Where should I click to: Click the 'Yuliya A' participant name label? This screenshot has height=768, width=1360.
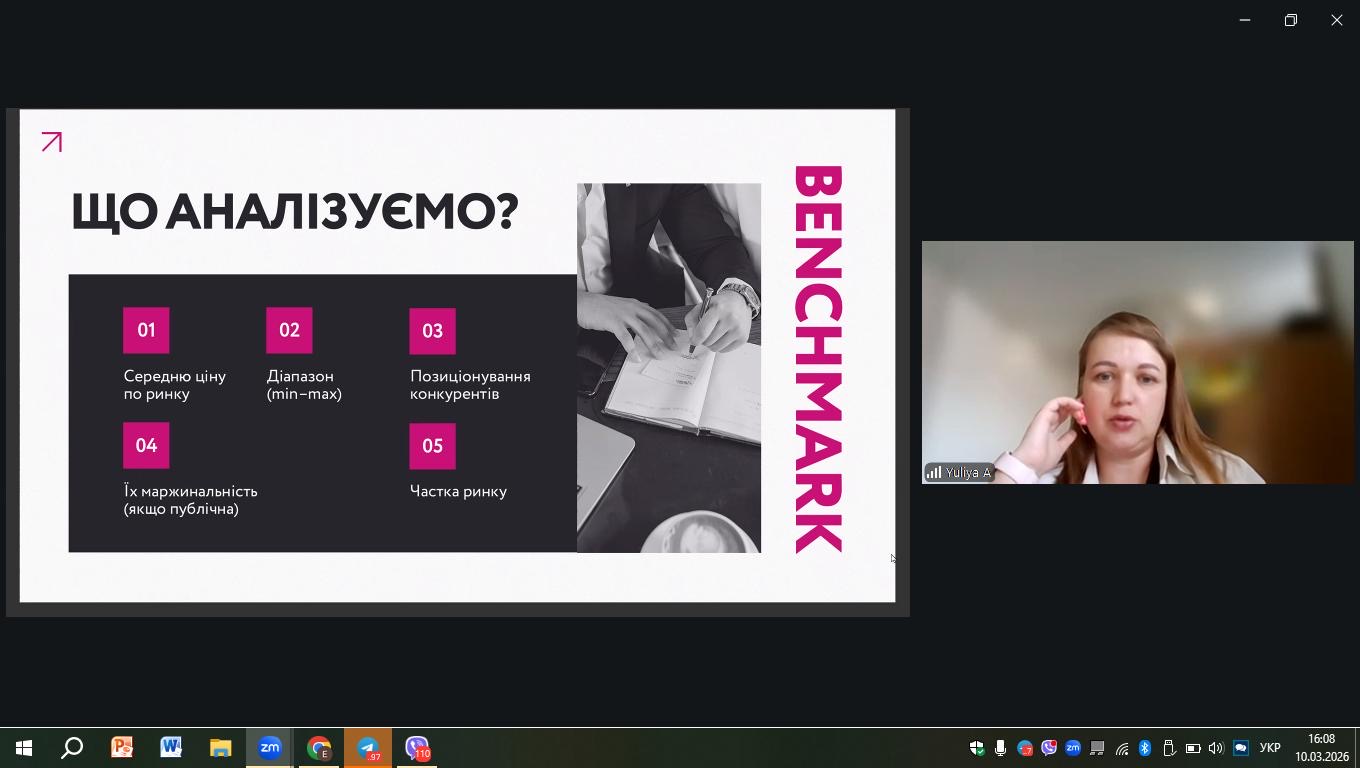click(x=968, y=472)
